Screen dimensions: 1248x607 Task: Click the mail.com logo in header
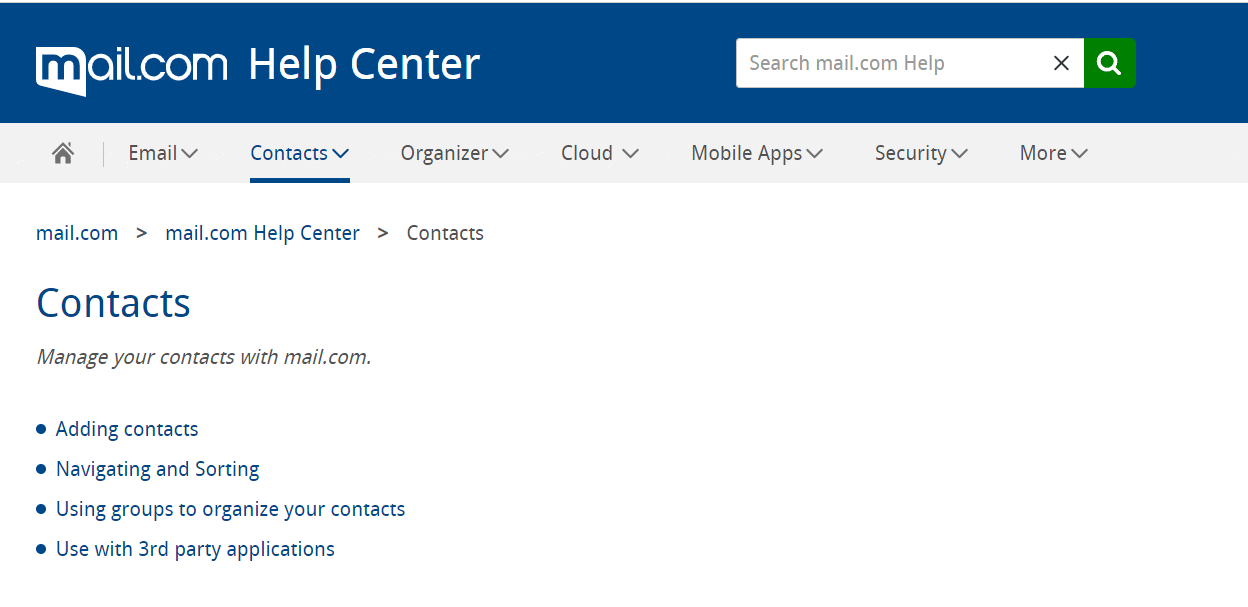[132, 66]
